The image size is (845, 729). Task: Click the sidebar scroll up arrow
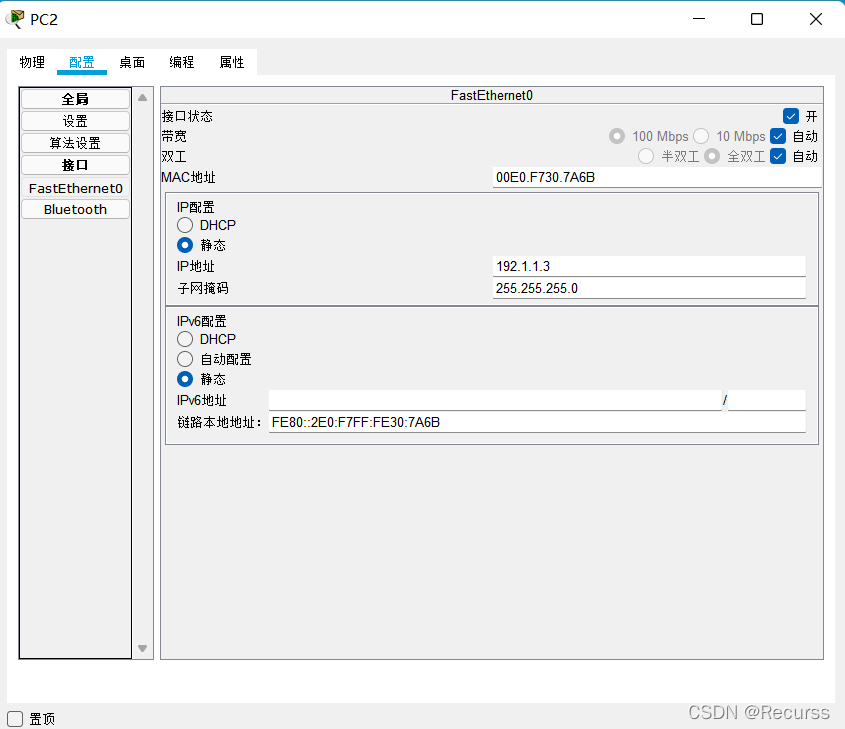[x=143, y=98]
